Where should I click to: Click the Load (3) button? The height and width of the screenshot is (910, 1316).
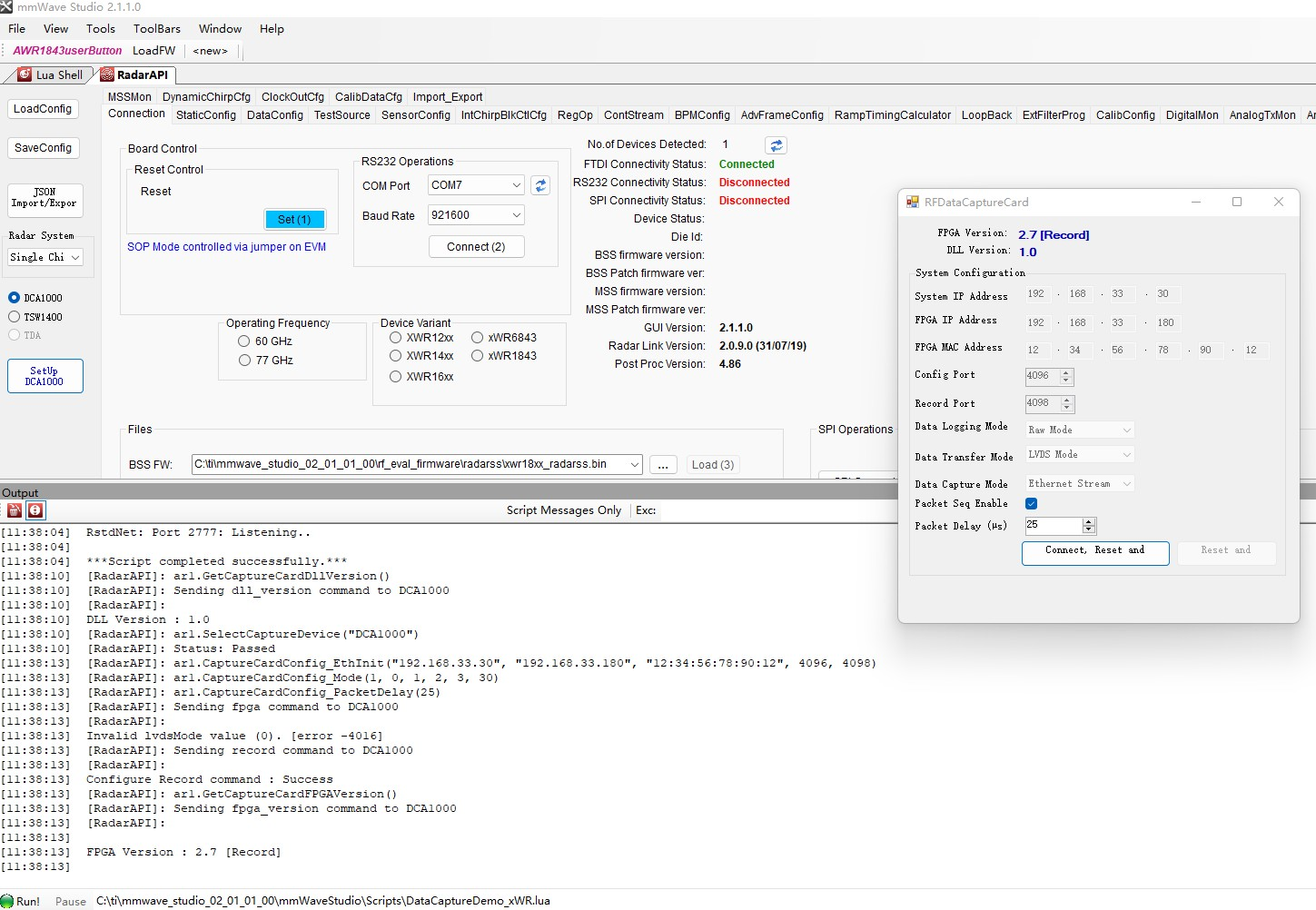[x=713, y=465]
